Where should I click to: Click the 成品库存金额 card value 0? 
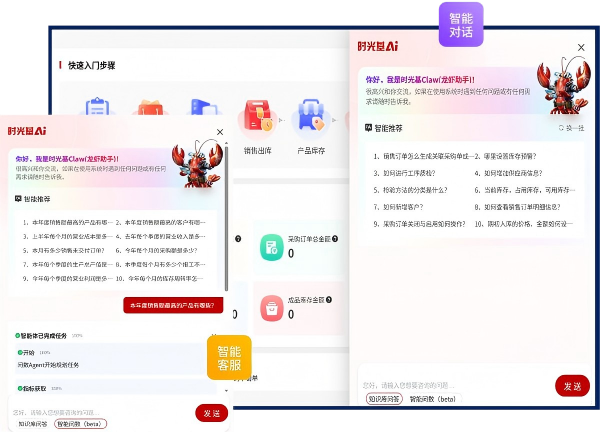tap(291, 314)
